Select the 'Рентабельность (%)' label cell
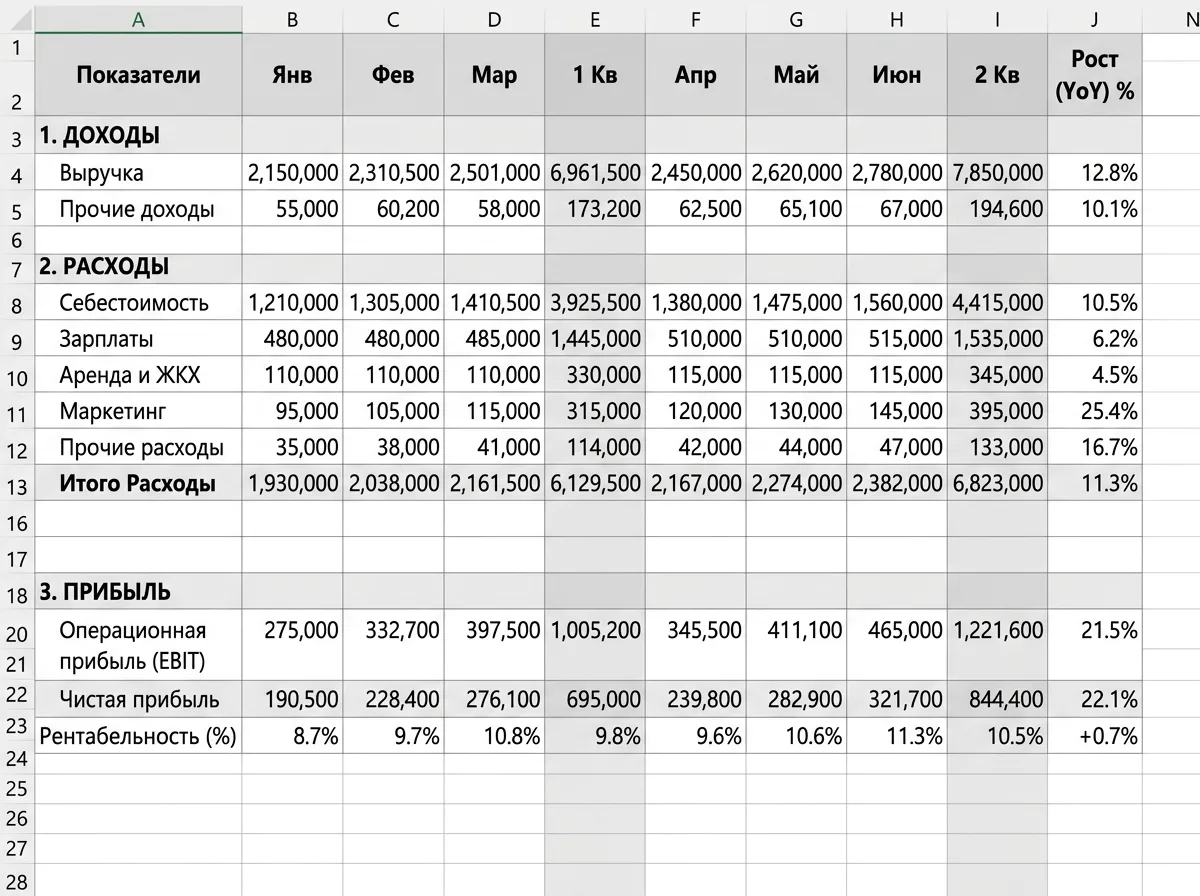 click(139, 737)
